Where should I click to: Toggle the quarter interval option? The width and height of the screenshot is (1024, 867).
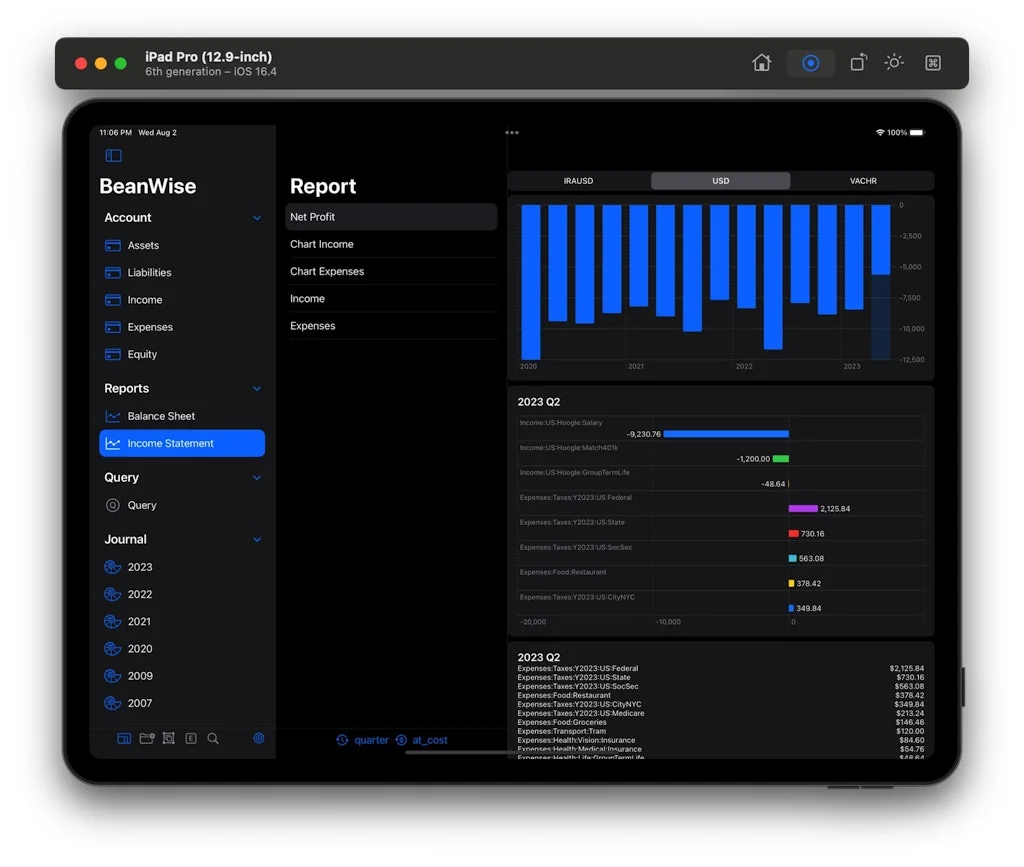(x=362, y=740)
